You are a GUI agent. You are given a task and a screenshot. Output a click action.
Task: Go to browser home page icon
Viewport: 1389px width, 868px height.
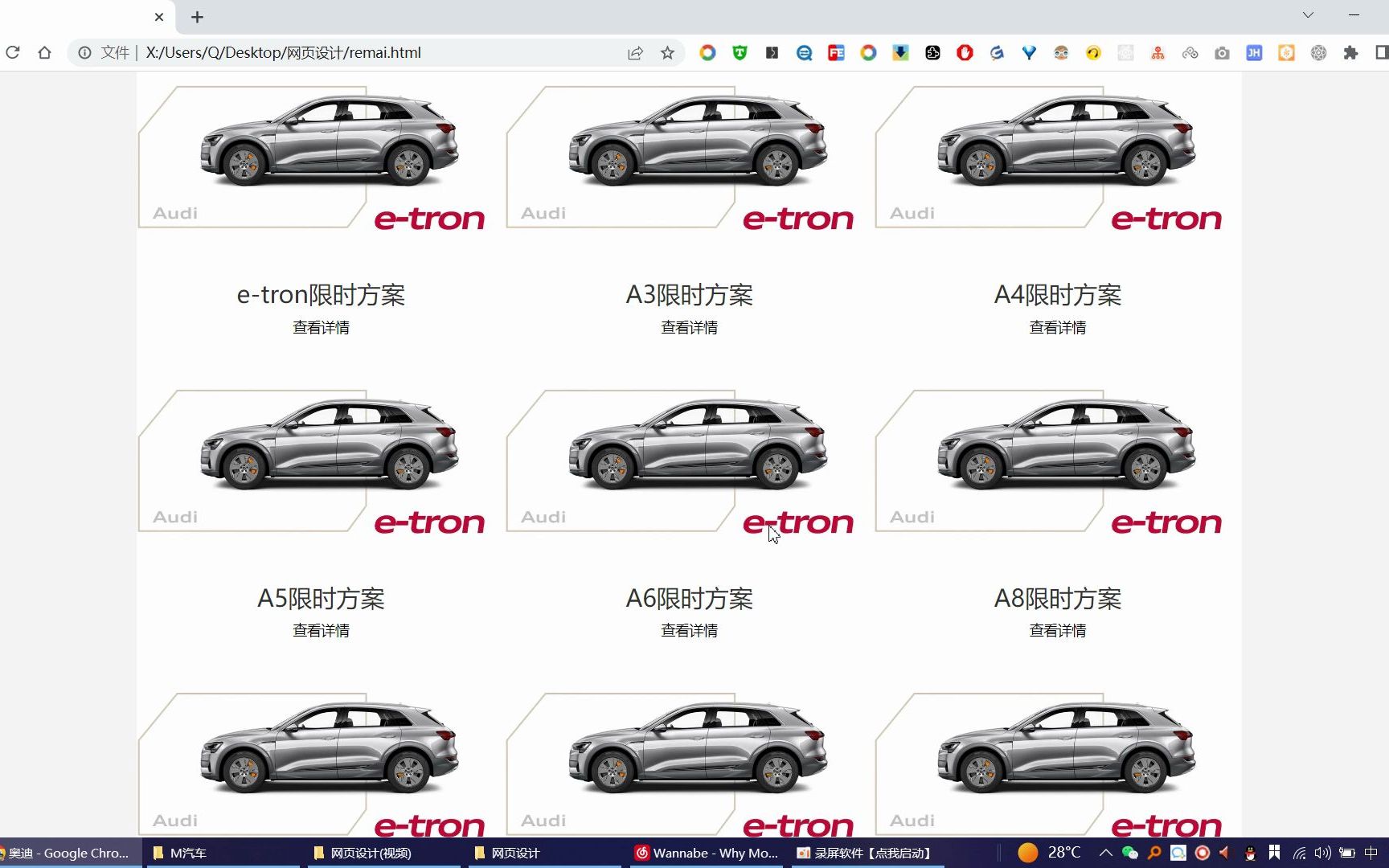(x=44, y=53)
